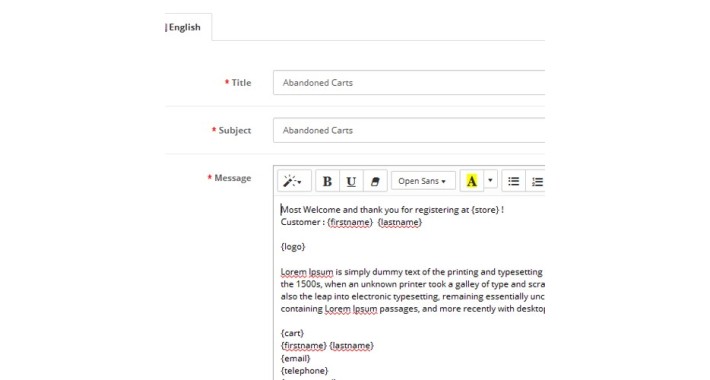The height and width of the screenshot is (380, 710).
Task: Click the {telephone} placeholder line
Action: pos(304,370)
